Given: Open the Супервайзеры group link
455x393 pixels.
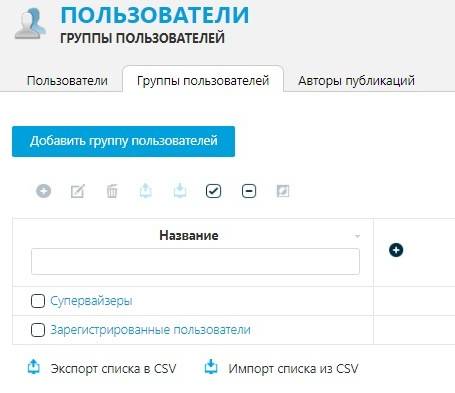Looking at the screenshot, I should [91, 301].
